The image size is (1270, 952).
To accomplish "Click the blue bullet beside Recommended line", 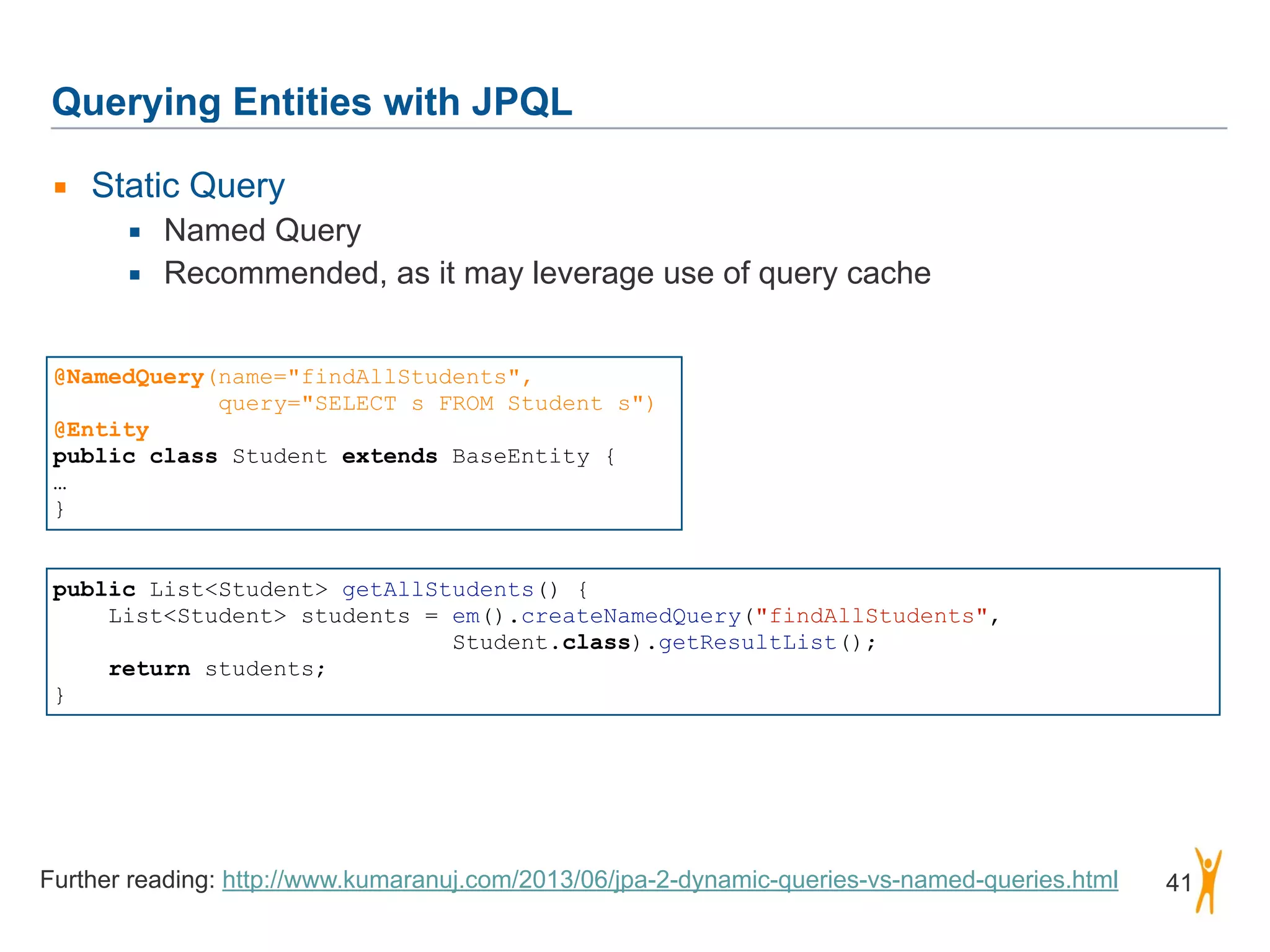I will coord(135,275).
